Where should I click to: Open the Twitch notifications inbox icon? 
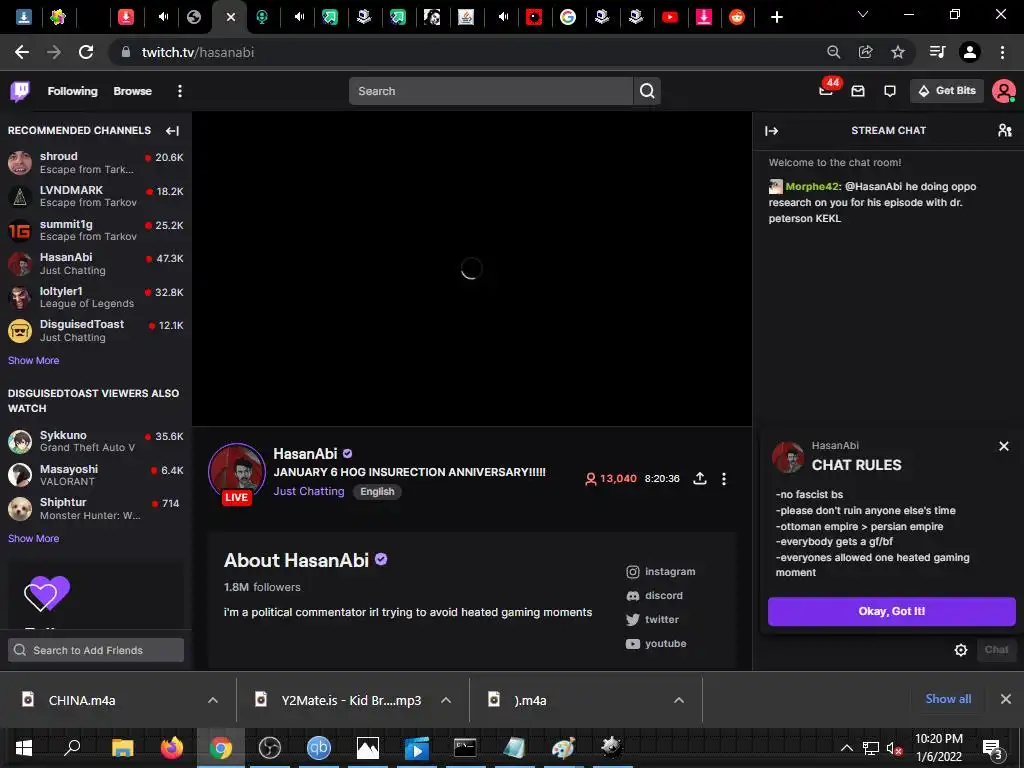[858, 91]
